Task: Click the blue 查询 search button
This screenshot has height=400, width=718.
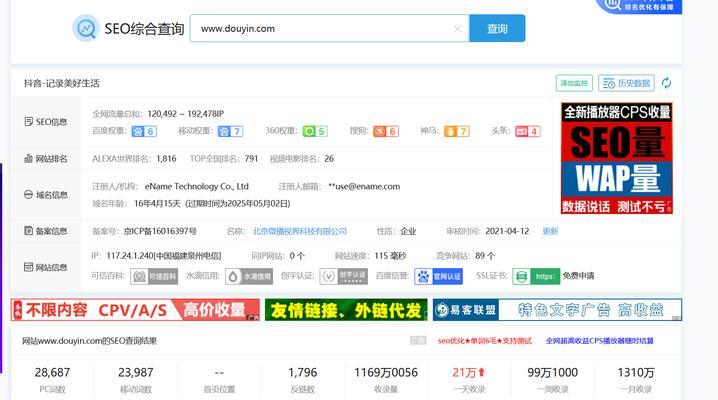Action: [x=497, y=28]
